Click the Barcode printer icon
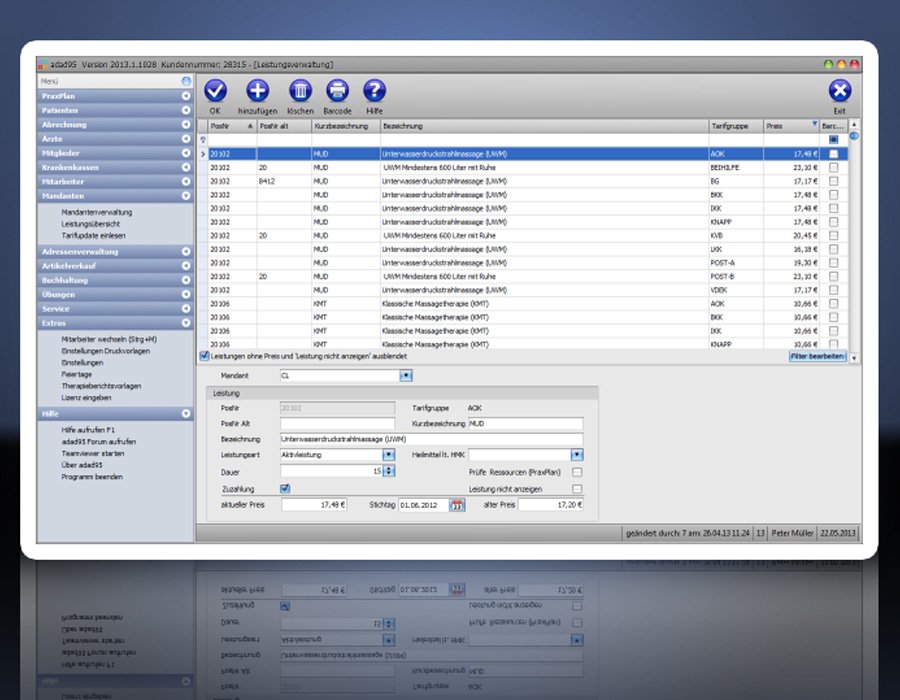Image resolution: width=900 pixels, height=700 pixels. point(337,91)
